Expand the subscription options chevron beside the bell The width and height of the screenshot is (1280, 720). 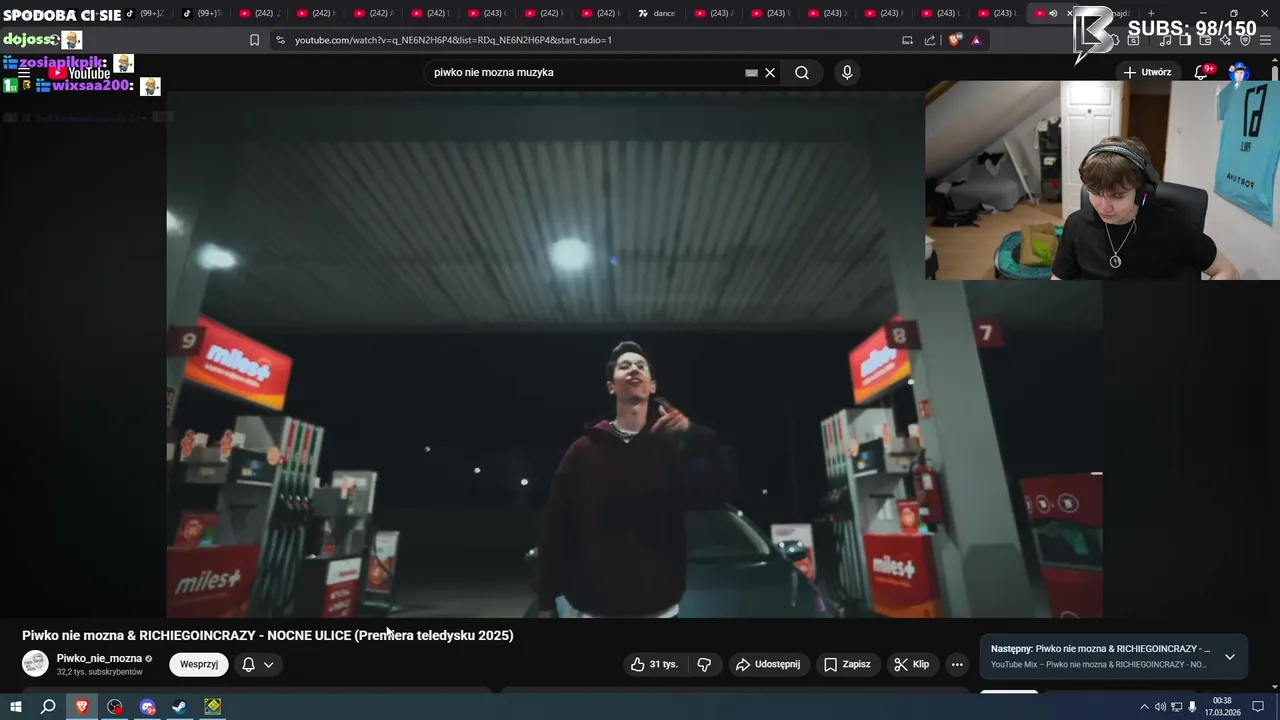click(x=268, y=664)
